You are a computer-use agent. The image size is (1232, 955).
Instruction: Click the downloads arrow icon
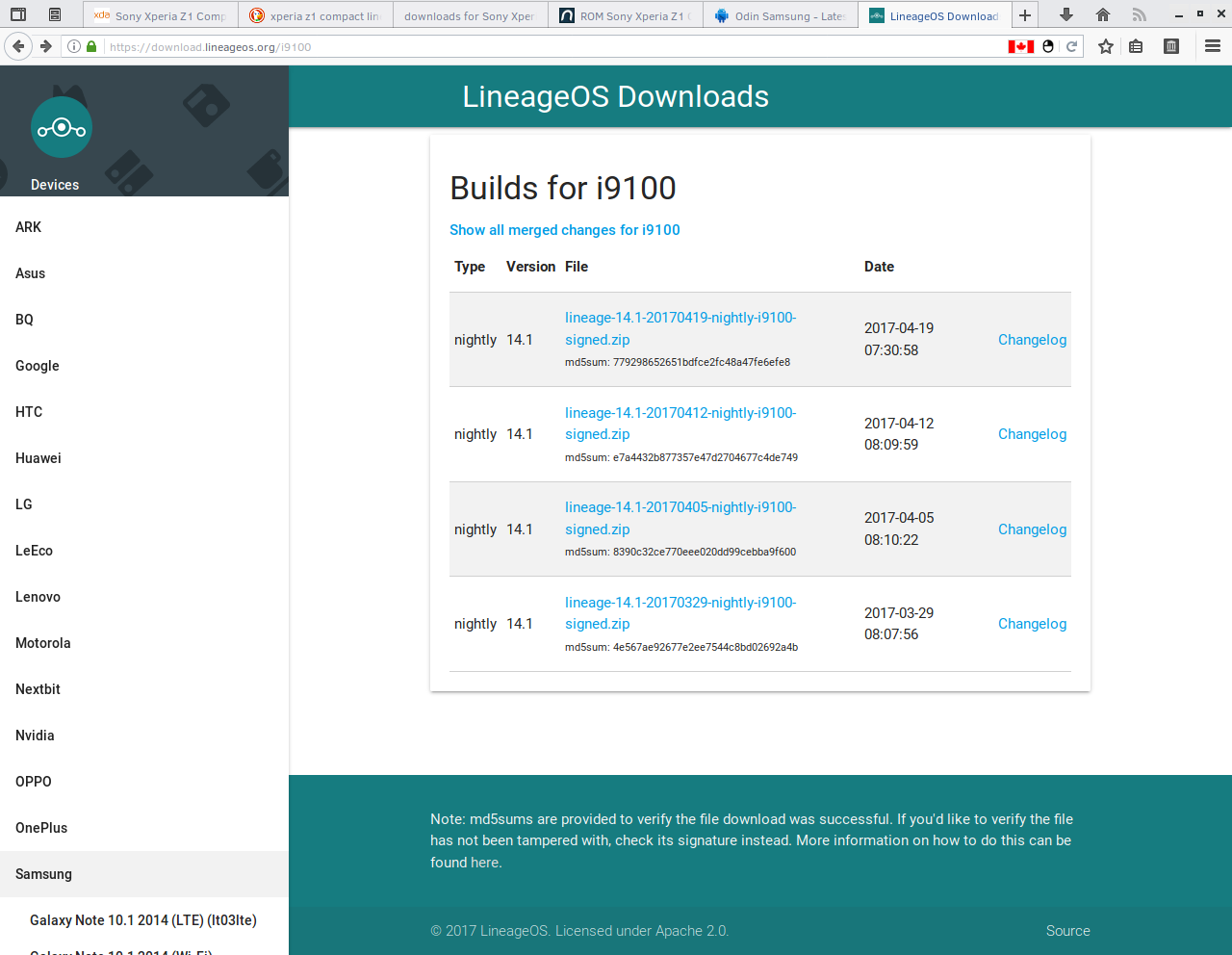[1066, 15]
